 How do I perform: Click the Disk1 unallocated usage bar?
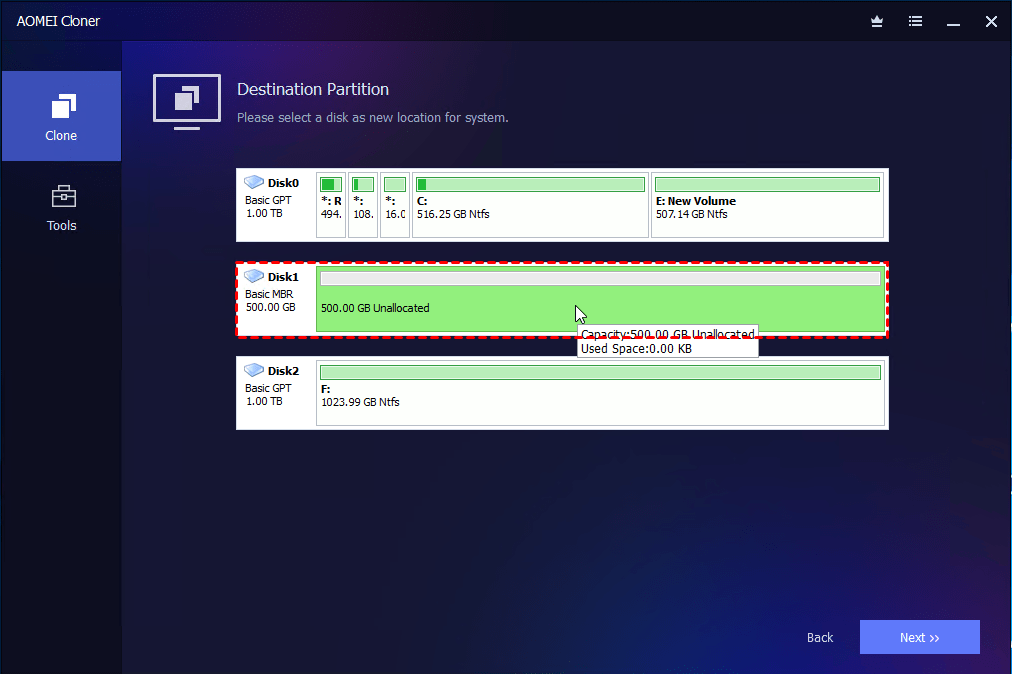(x=600, y=278)
